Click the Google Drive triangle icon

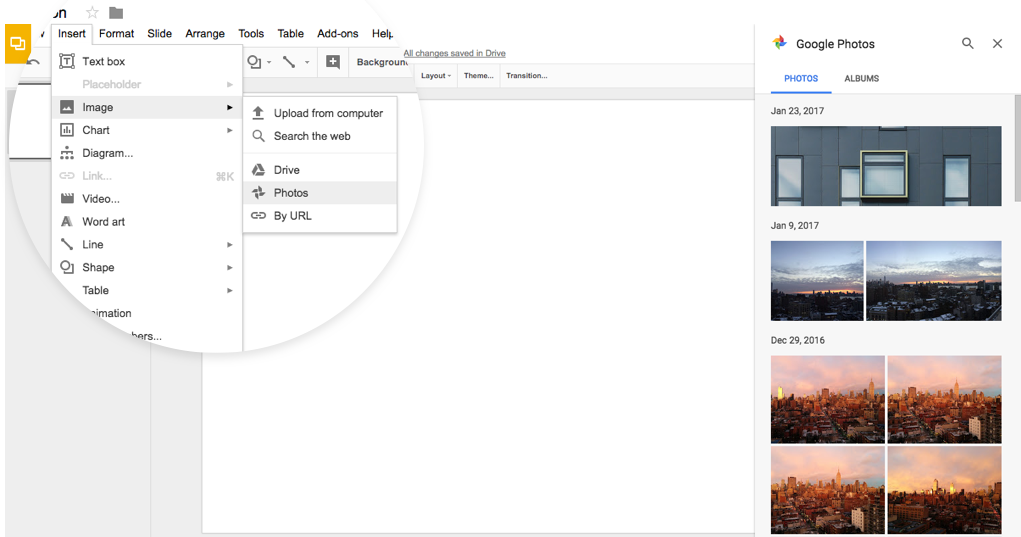coord(259,170)
